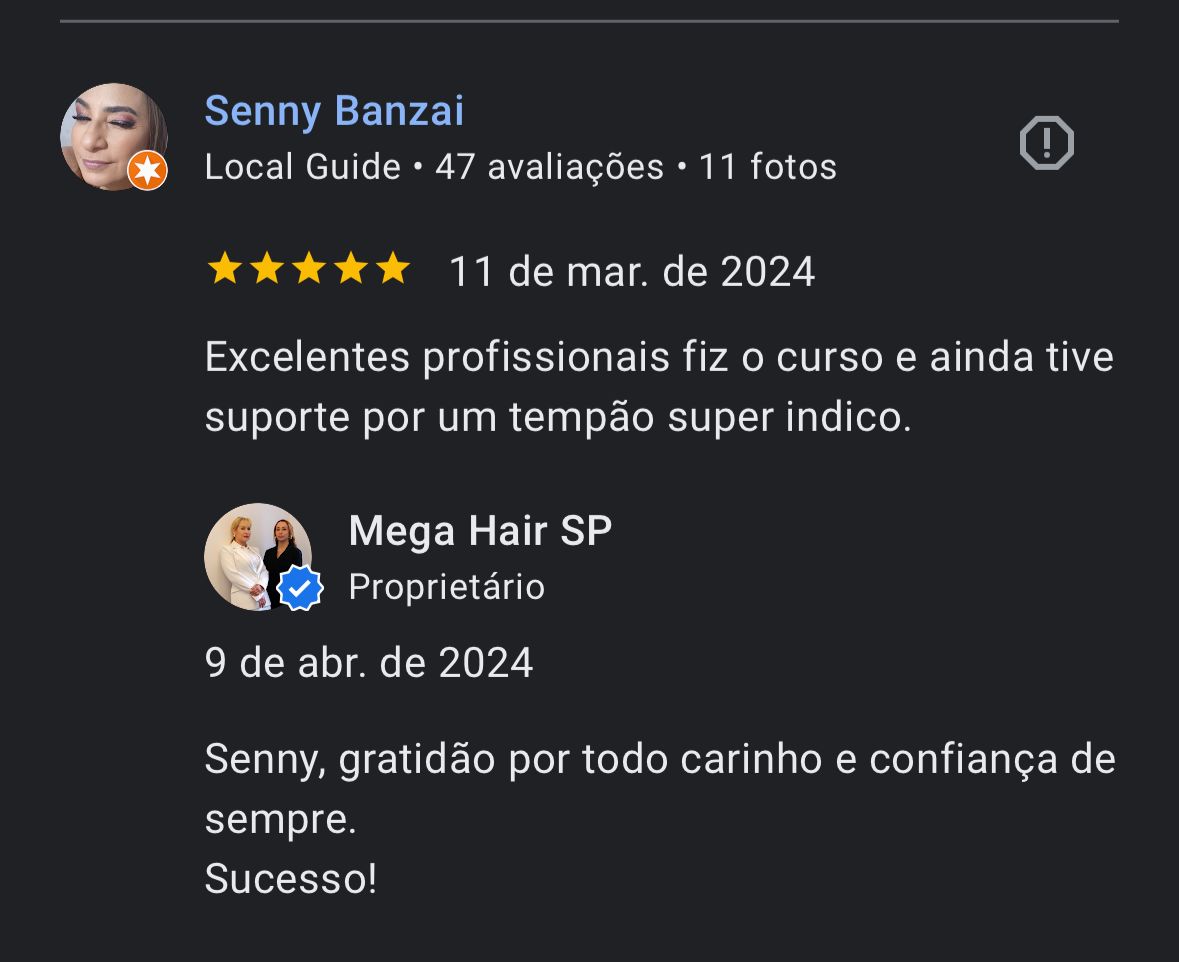Click the "47 avaliações" count

pyautogui.click(x=549, y=167)
